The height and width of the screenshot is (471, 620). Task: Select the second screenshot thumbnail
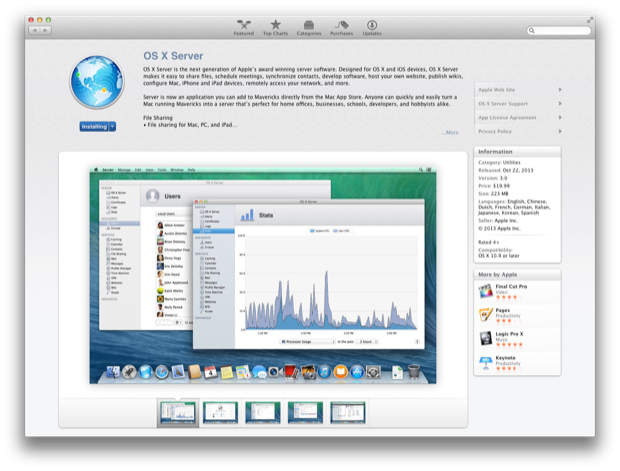pos(220,413)
